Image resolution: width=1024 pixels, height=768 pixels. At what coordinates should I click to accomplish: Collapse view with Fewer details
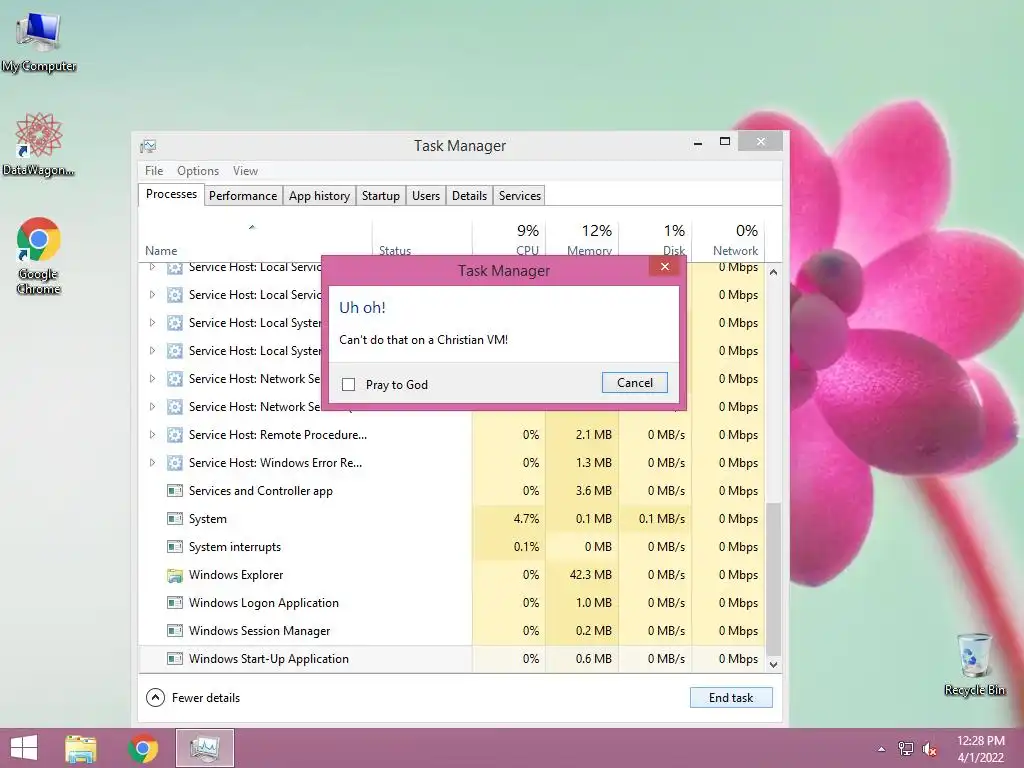(x=193, y=697)
